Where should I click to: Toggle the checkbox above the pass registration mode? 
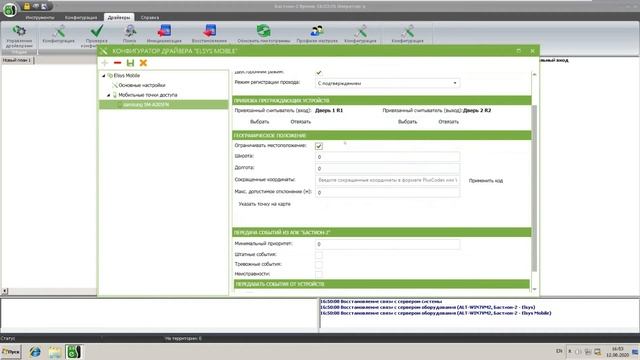(319, 73)
